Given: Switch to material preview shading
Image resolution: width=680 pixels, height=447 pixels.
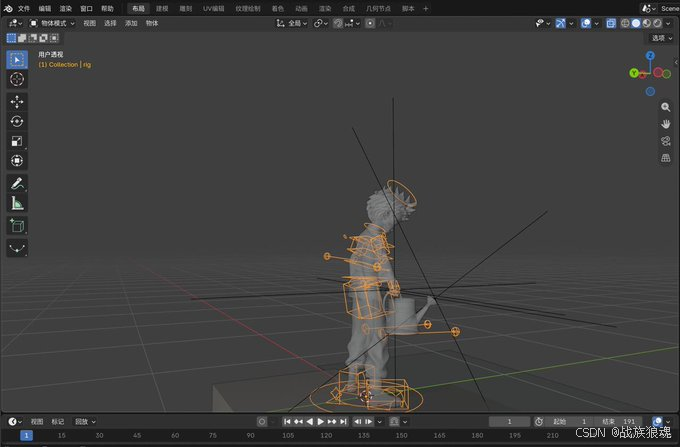Looking at the screenshot, I should coord(647,23).
